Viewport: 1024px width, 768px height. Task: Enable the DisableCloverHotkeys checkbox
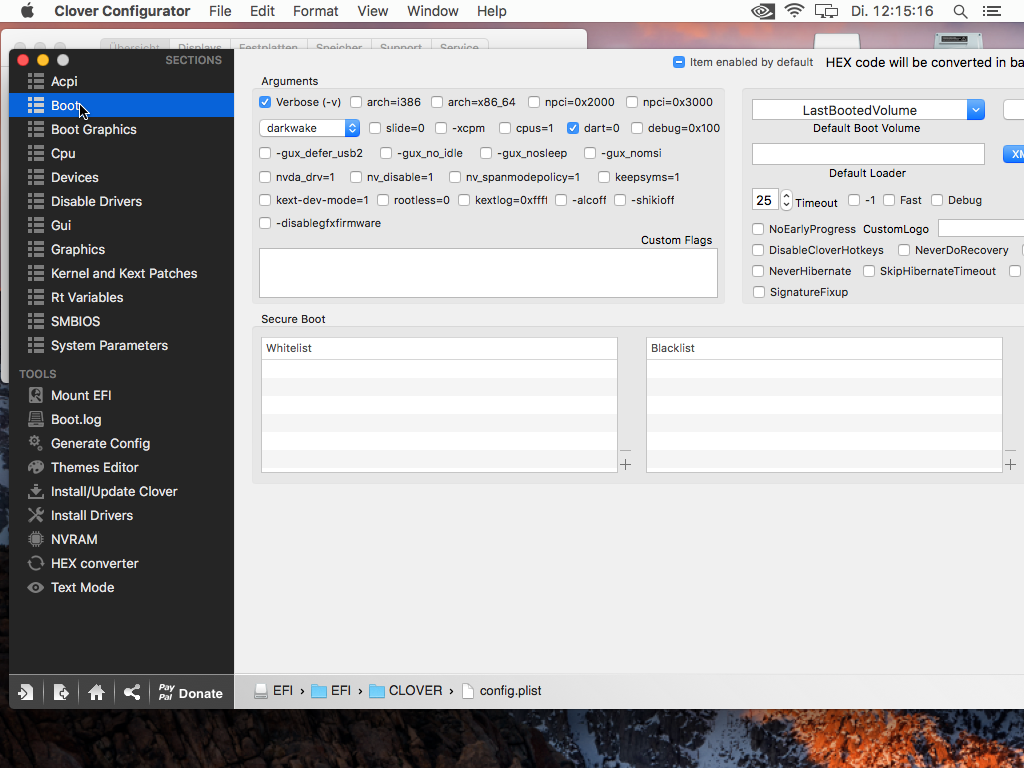pyautogui.click(x=758, y=250)
